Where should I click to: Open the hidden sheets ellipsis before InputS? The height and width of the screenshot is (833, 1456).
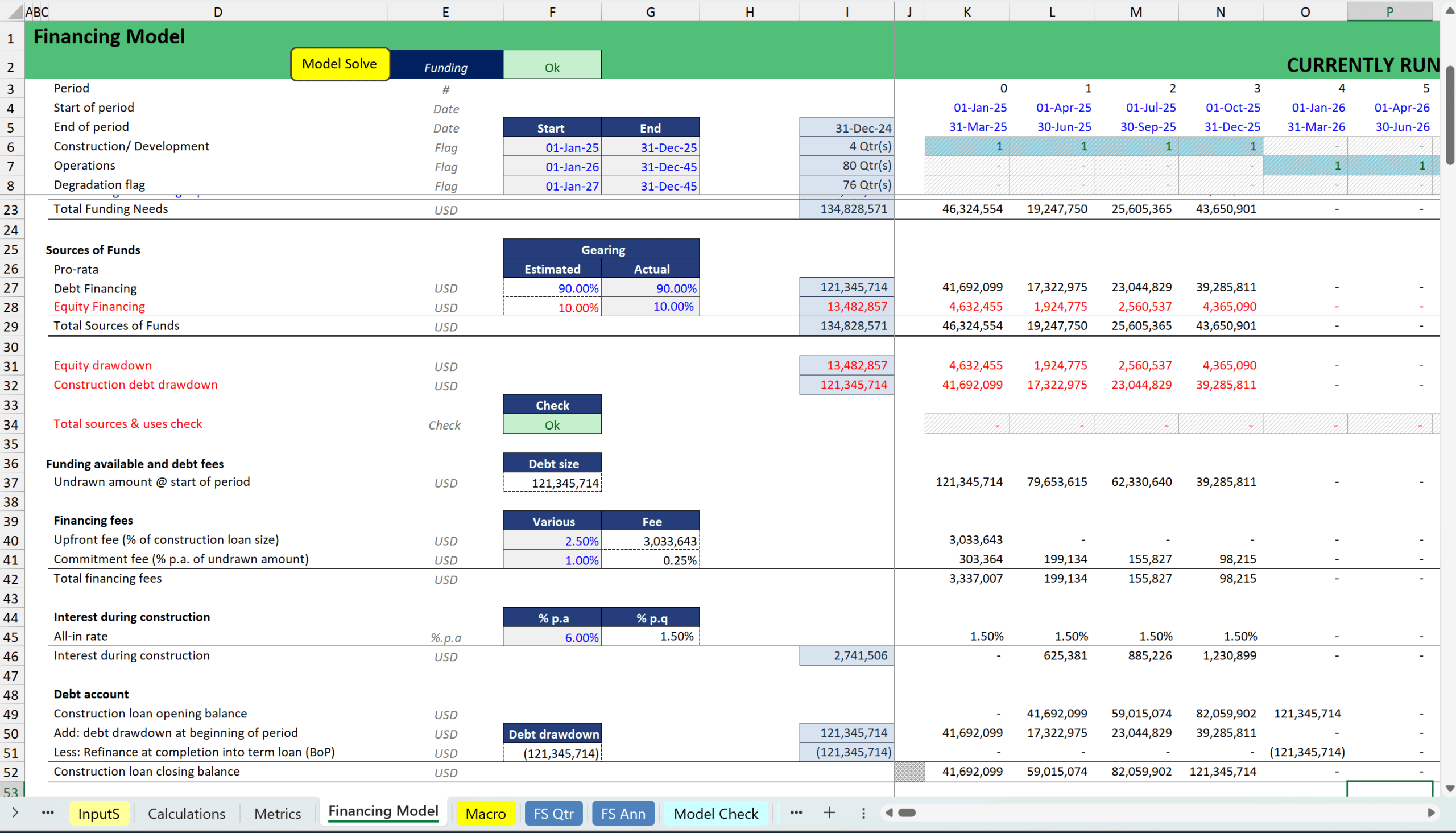(x=48, y=813)
